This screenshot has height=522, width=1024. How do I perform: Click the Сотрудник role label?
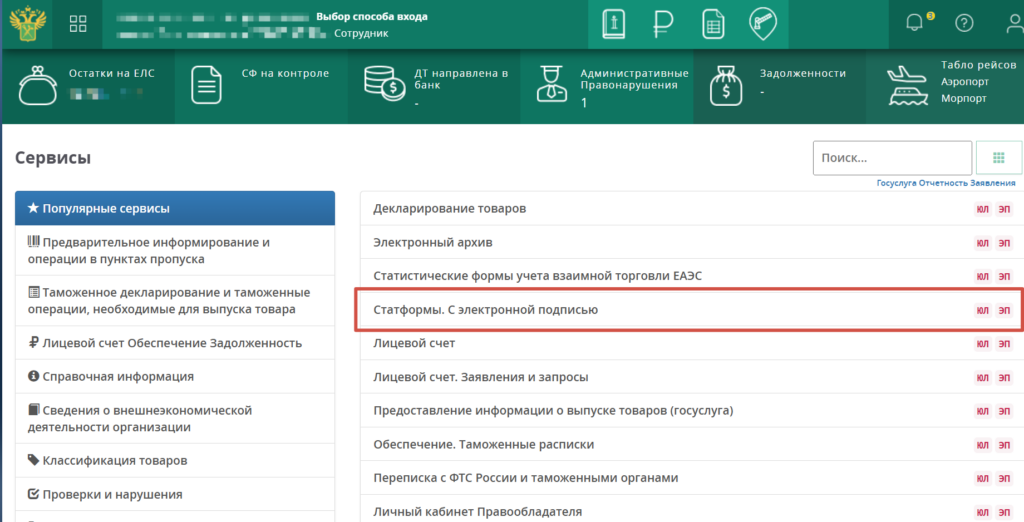click(361, 33)
